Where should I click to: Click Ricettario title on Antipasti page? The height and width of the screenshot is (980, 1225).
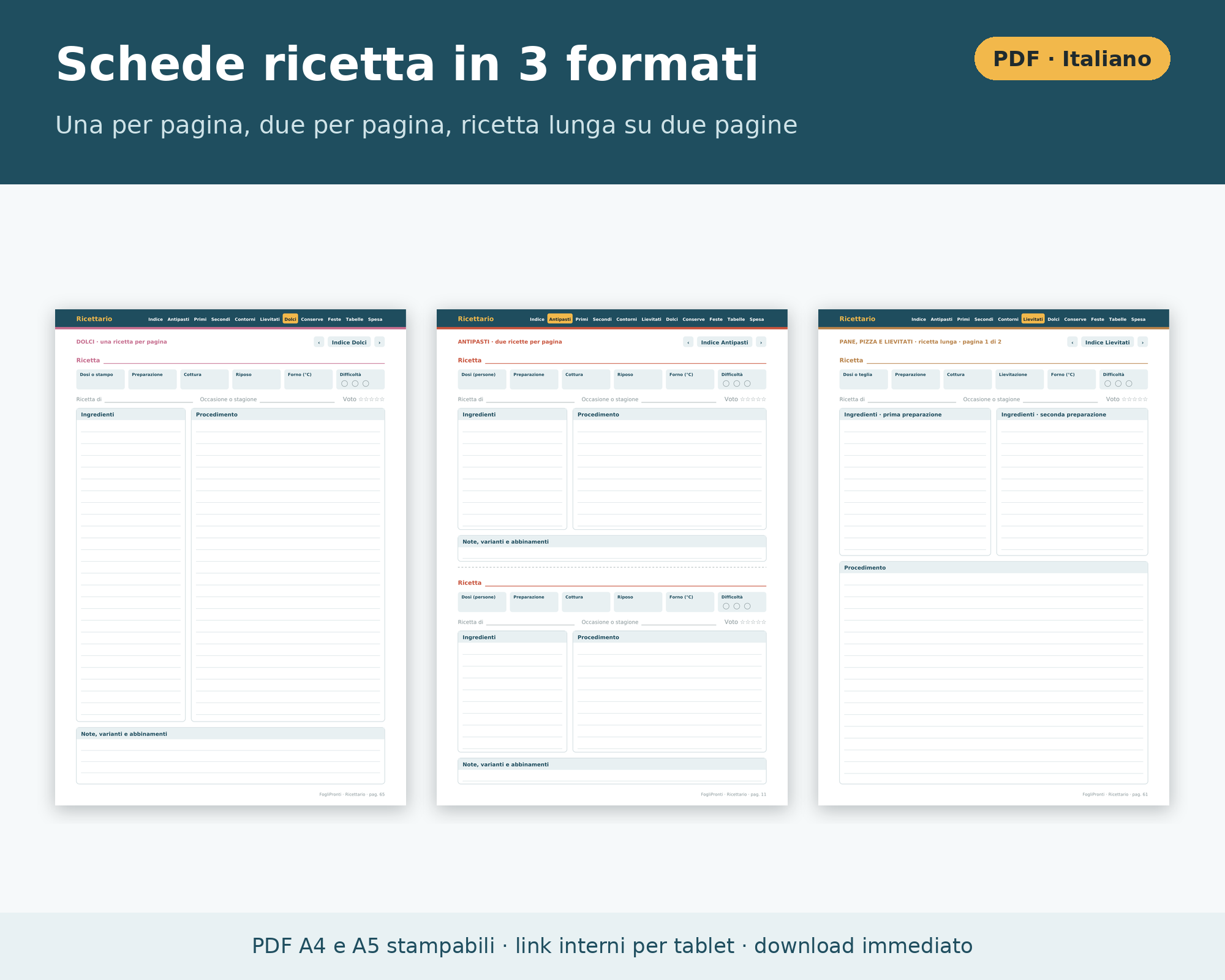476,319
